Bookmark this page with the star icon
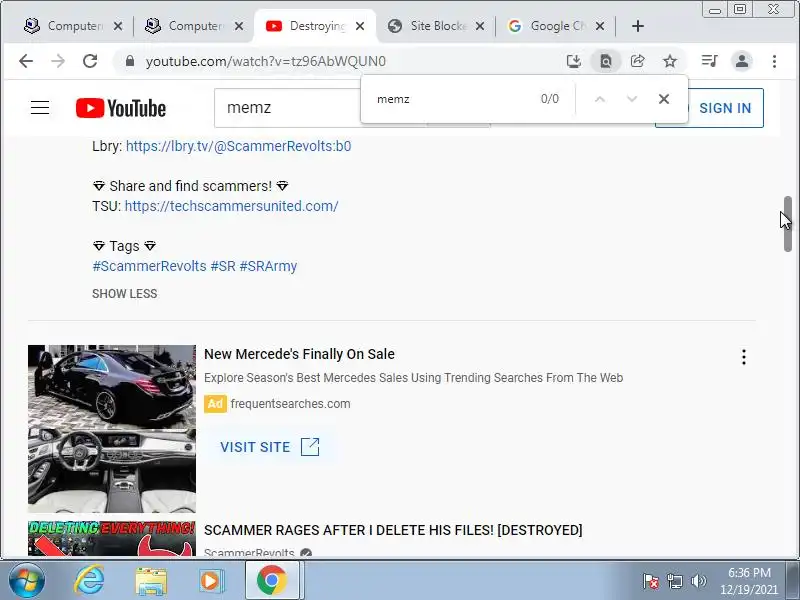This screenshot has height=600, width=800. [x=670, y=61]
